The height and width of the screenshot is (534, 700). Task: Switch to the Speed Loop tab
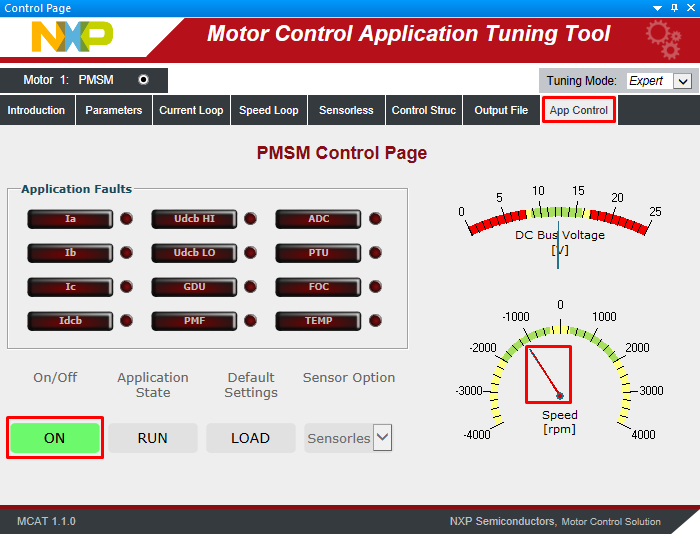click(268, 110)
